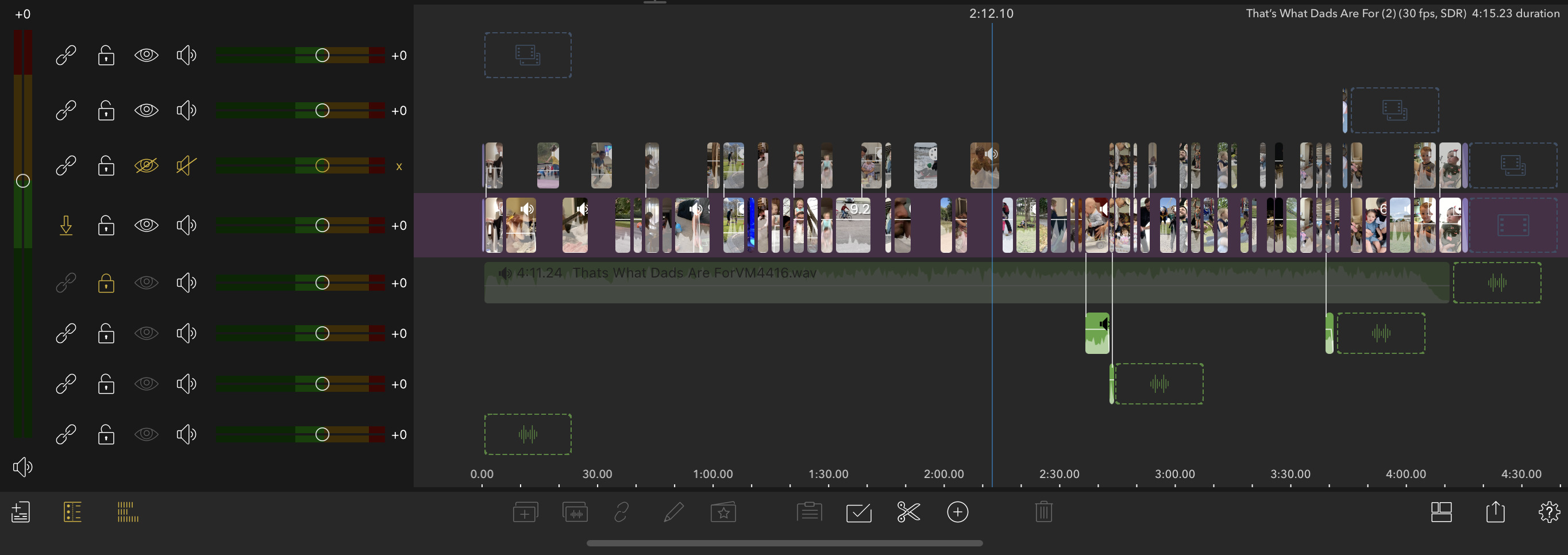Click the horizontal timeline scrollbar
The image size is (1568, 555).
click(784, 543)
